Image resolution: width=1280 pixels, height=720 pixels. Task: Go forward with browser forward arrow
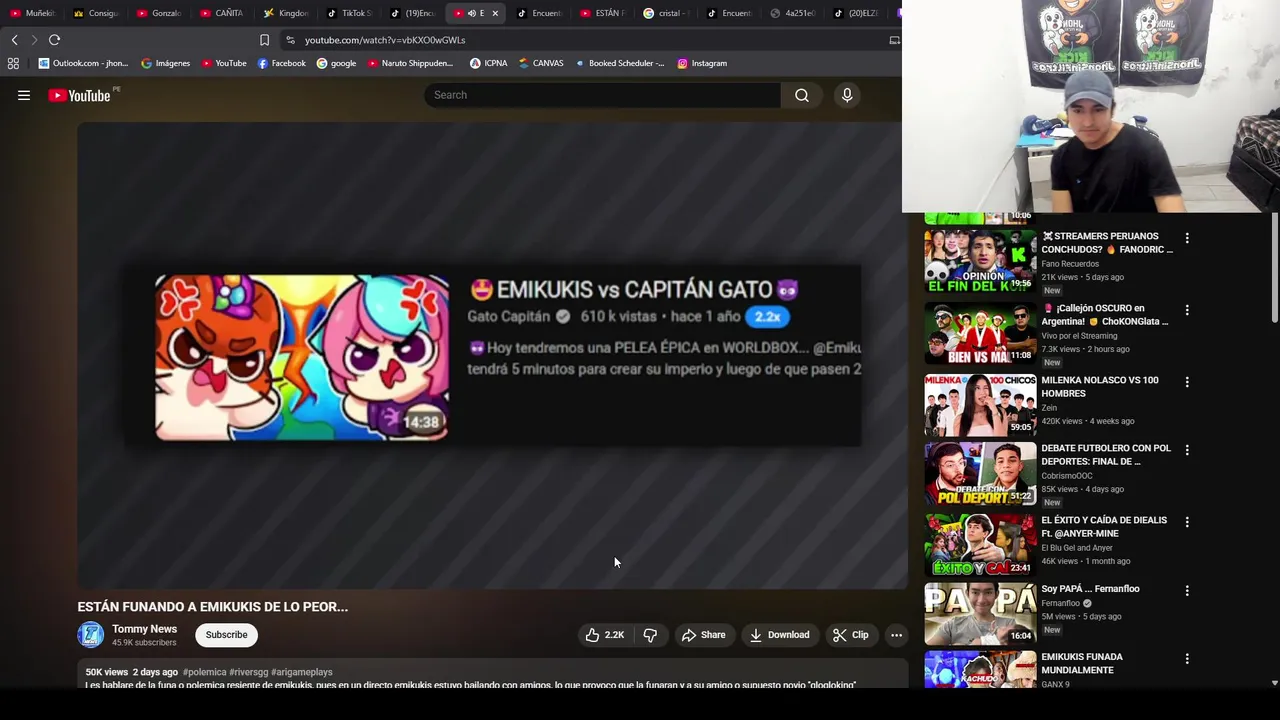[x=34, y=40]
